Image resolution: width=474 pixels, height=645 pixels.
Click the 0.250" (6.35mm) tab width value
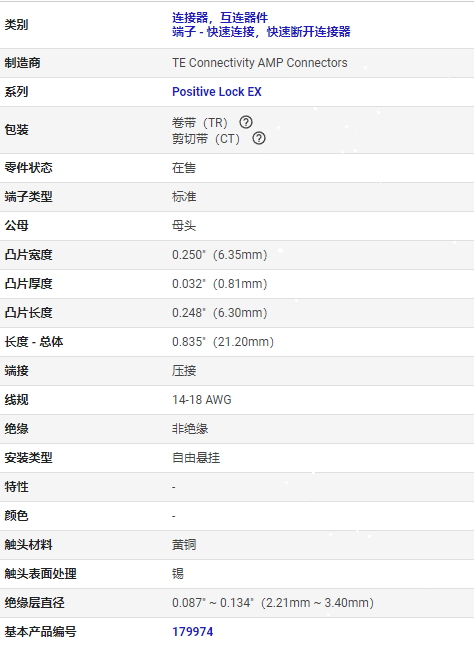pos(220,255)
